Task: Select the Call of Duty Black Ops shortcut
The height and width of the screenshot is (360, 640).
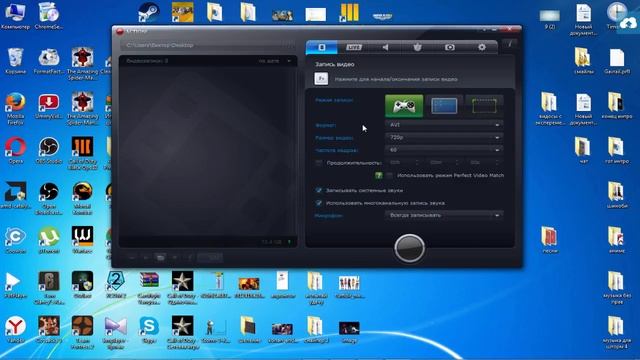Action: pos(82,153)
